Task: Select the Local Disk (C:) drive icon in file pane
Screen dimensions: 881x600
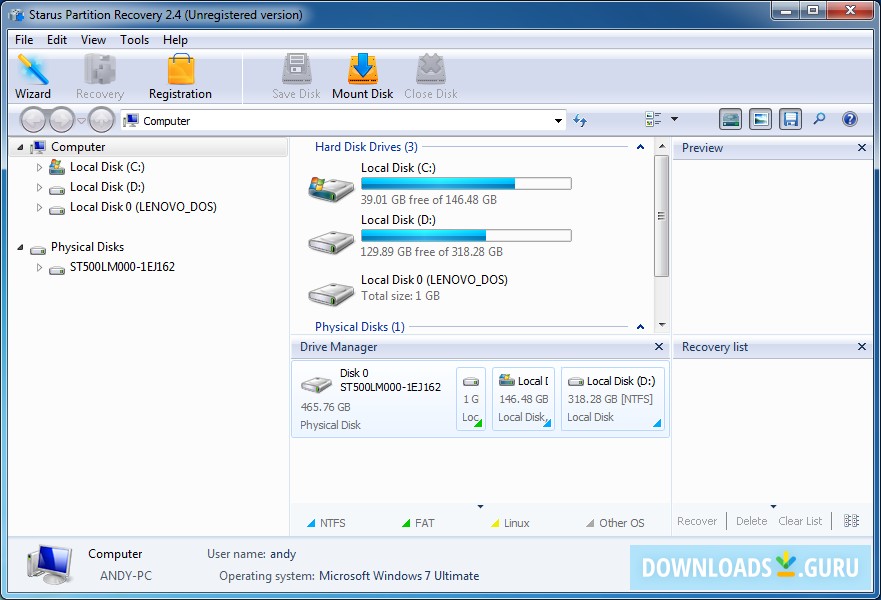Action: 331,188
